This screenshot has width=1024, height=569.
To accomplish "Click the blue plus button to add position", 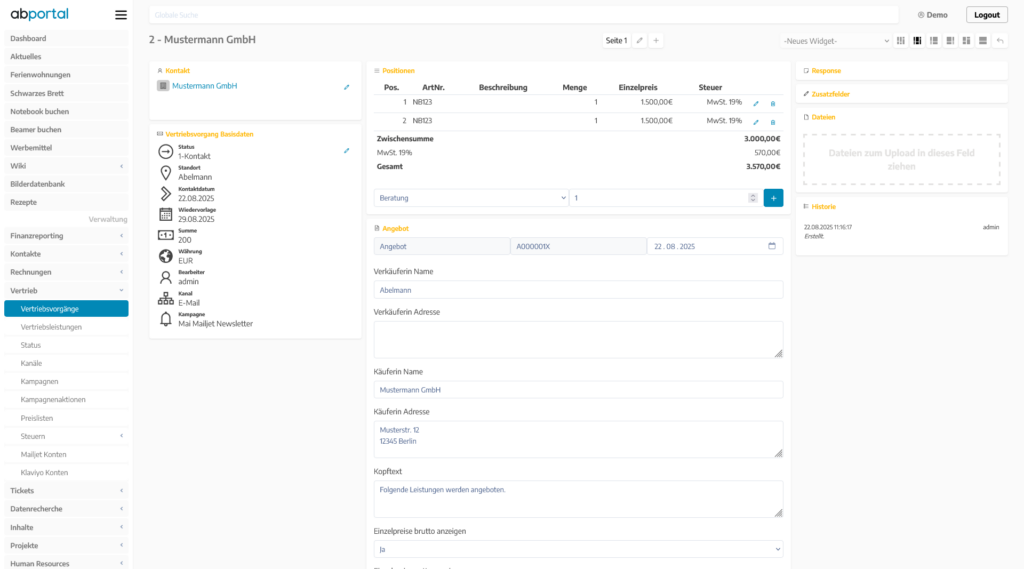I will pos(773,198).
